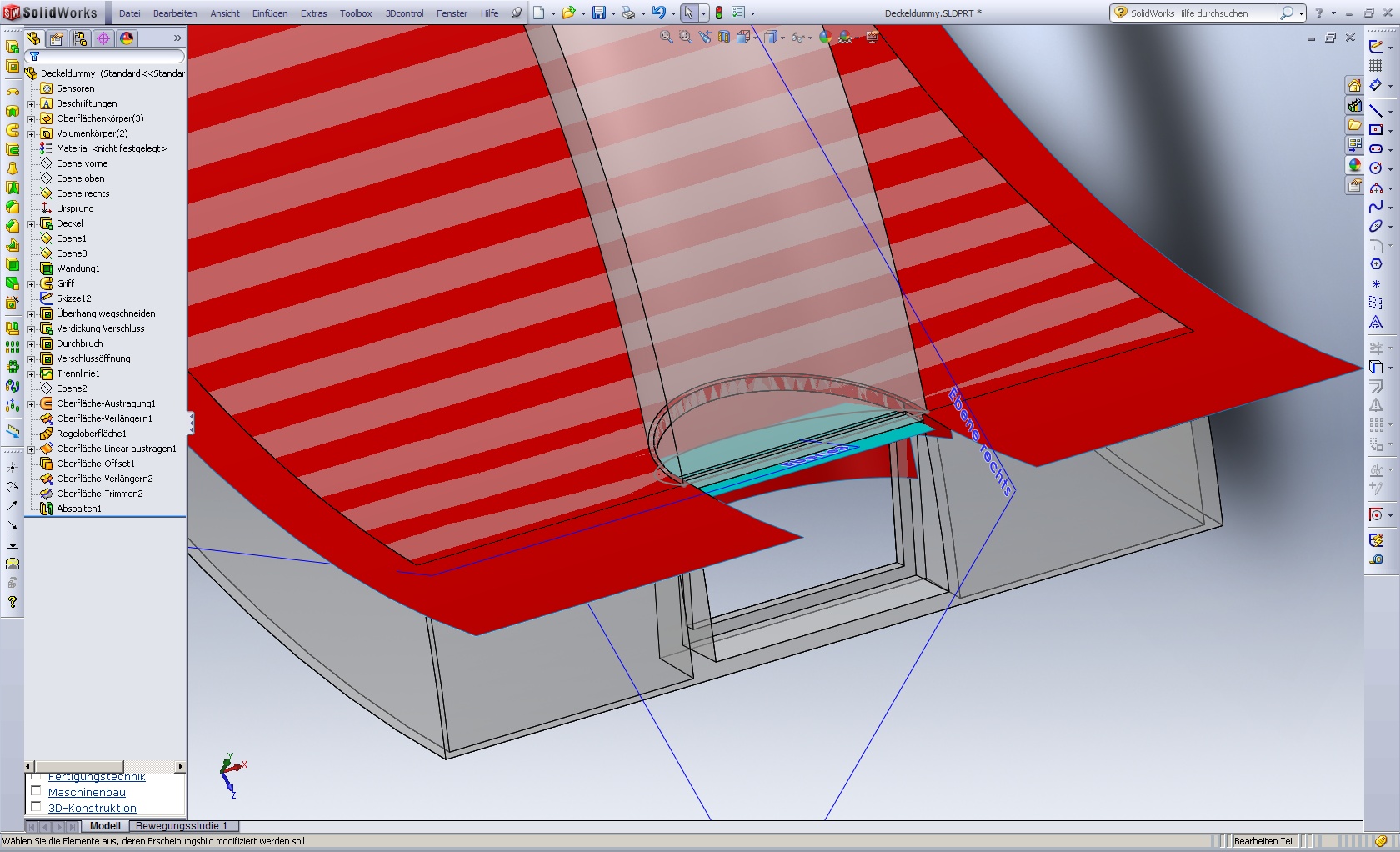
Task: Select the Abspalten1 feature in tree
Action: click(79, 509)
